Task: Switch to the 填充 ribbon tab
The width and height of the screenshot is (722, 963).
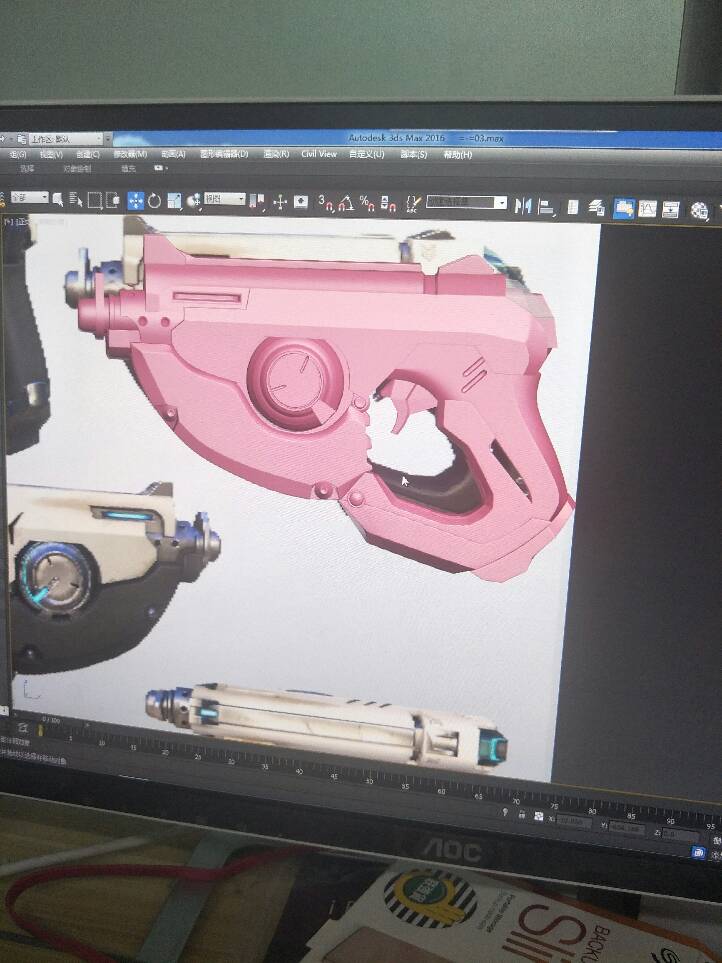Action: 128,168
